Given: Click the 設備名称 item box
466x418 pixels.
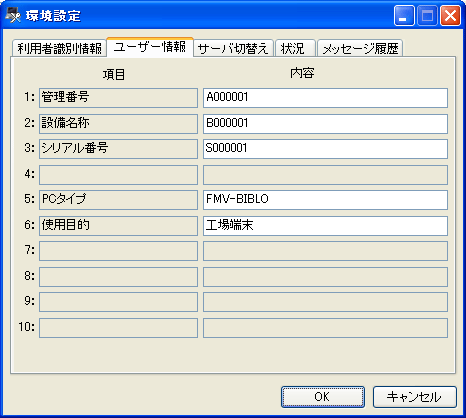Looking at the screenshot, I should coord(118,124).
